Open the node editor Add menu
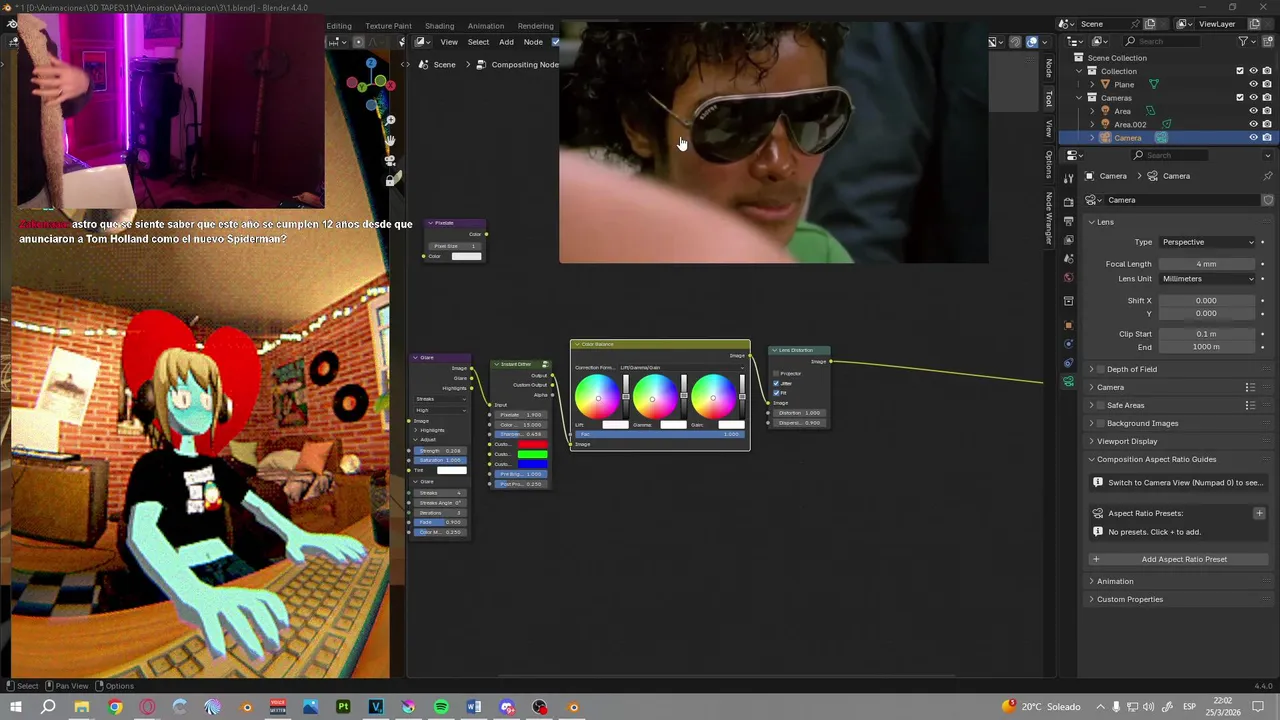Viewport: 1280px width, 720px height. tap(506, 42)
